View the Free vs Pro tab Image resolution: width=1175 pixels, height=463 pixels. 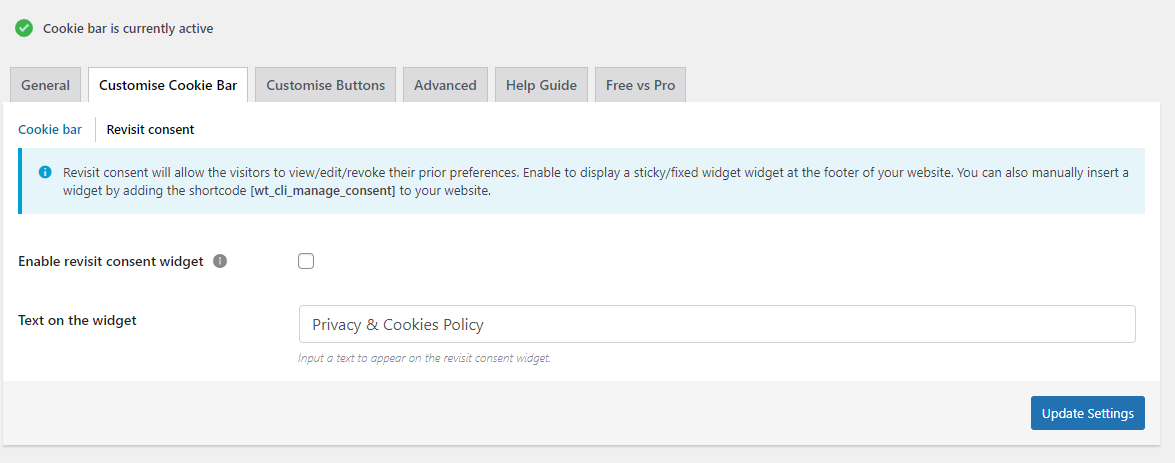coord(640,85)
